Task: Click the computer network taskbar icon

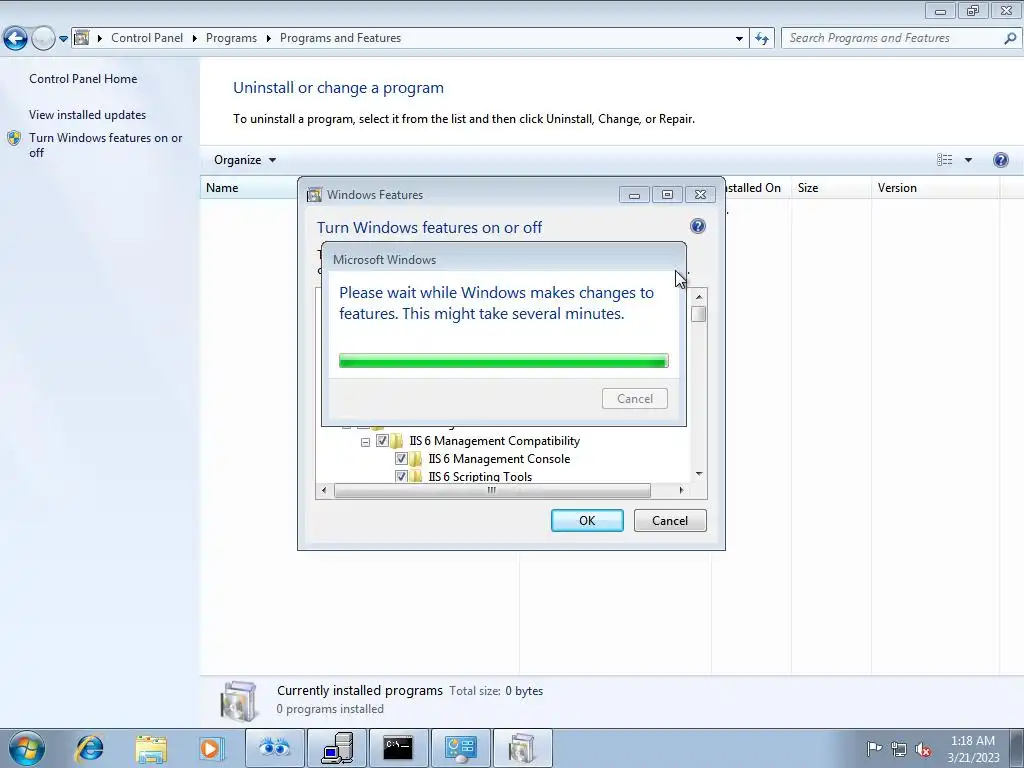Action: coord(337,748)
